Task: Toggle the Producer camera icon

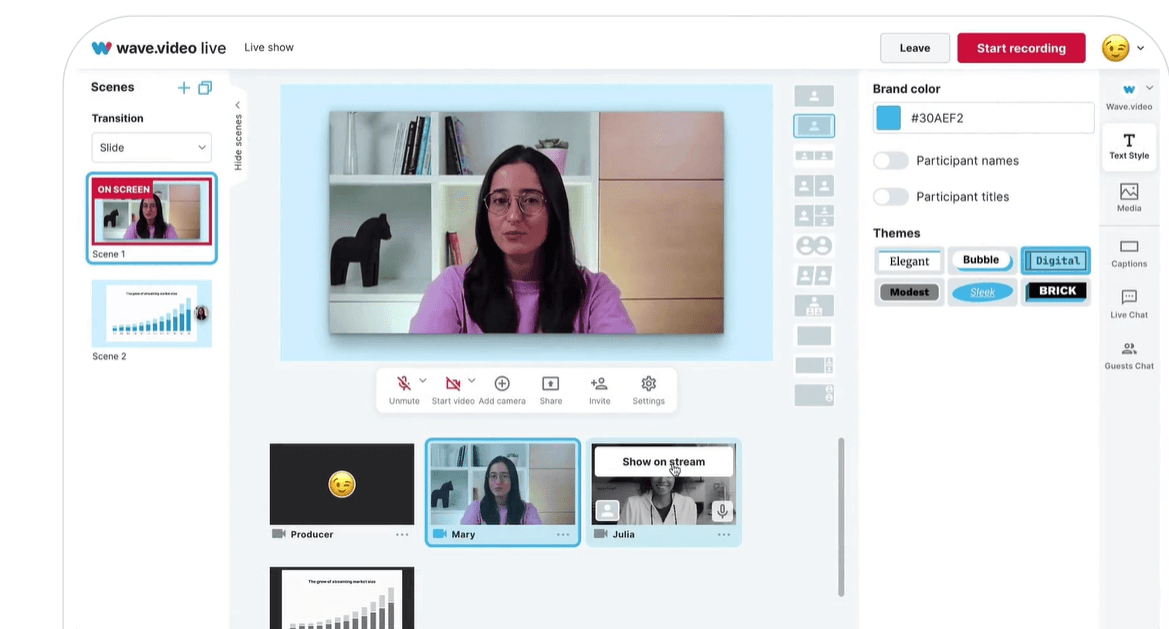Action: click(x=279, y=534)
